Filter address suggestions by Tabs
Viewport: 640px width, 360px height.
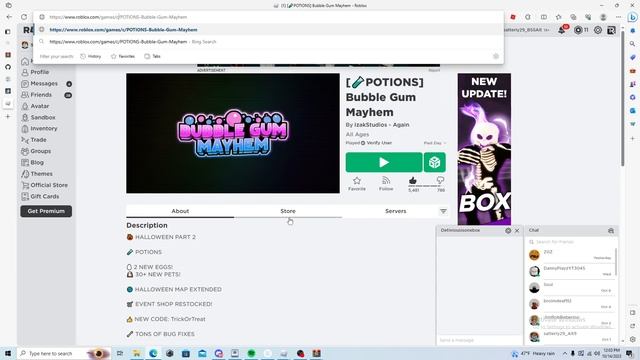152,56
